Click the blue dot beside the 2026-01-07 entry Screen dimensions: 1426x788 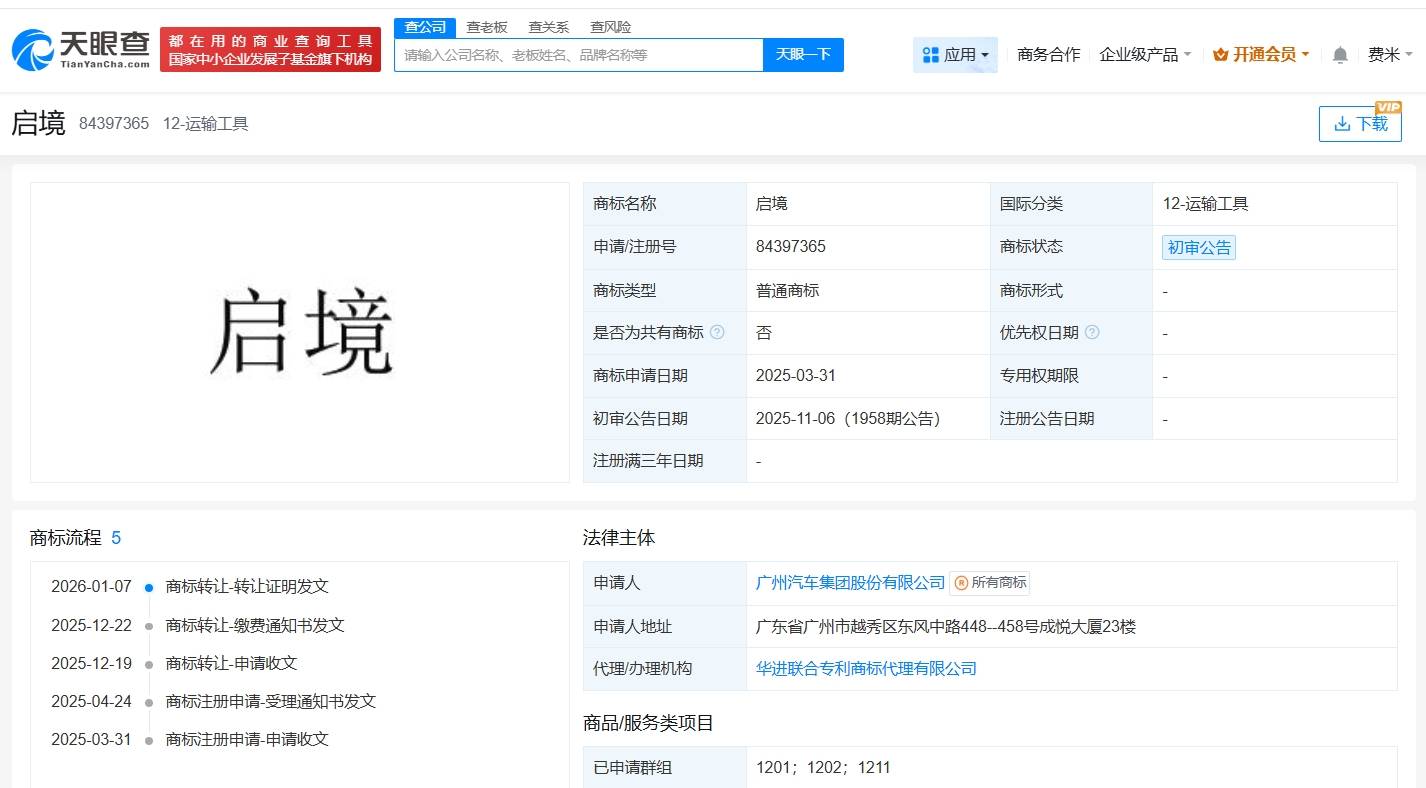pos(148,587)
